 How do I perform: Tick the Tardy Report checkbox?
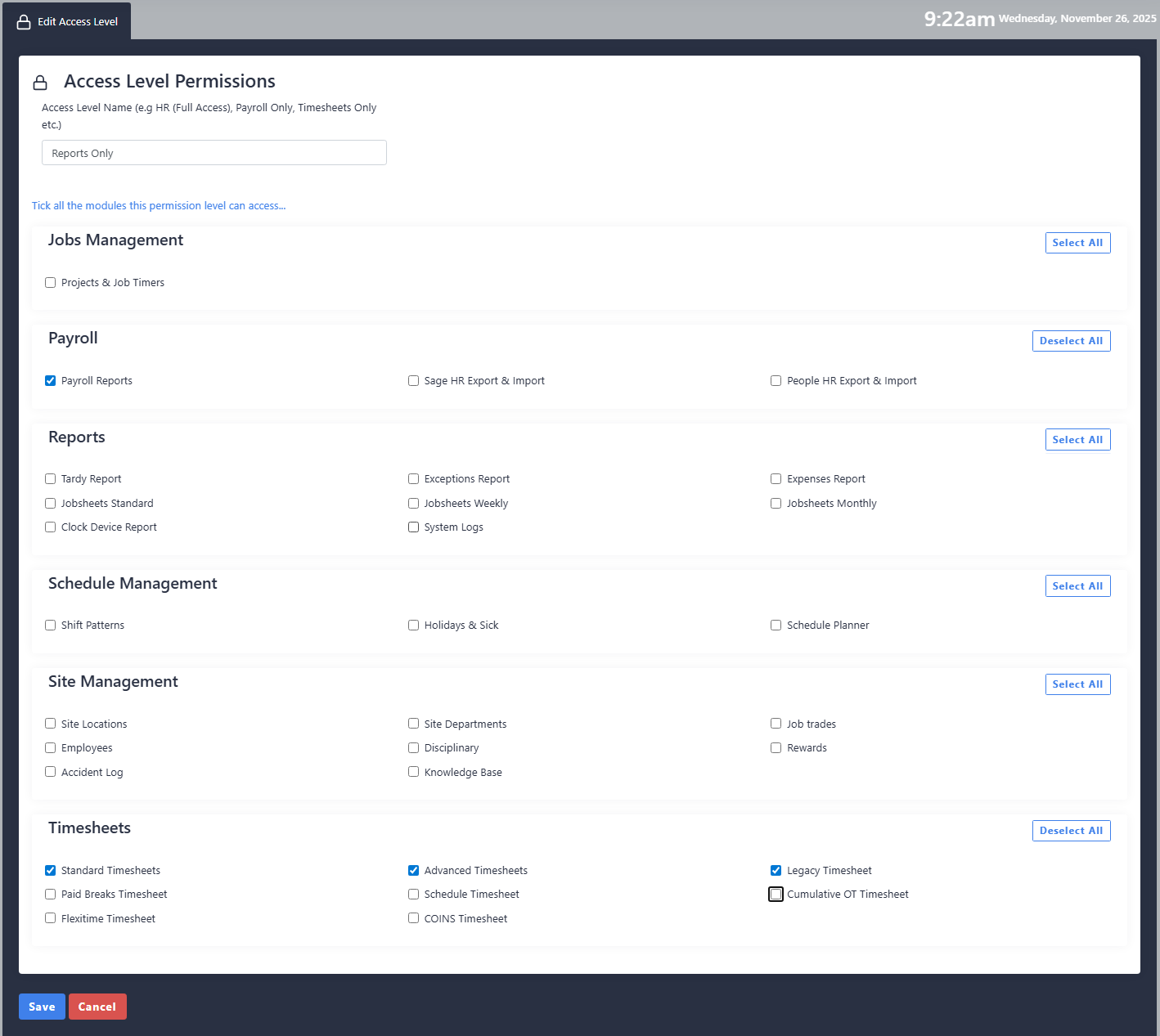51,479
